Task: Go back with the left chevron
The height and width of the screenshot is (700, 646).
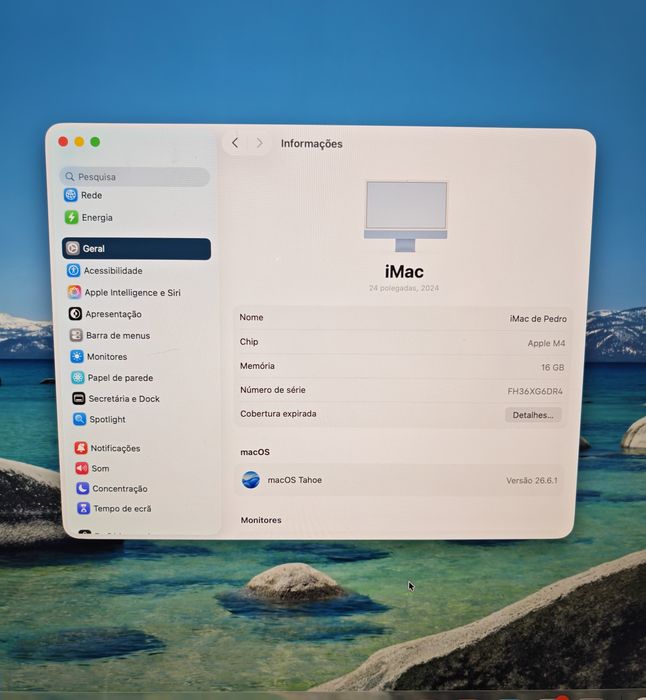Action: [235, 143]
